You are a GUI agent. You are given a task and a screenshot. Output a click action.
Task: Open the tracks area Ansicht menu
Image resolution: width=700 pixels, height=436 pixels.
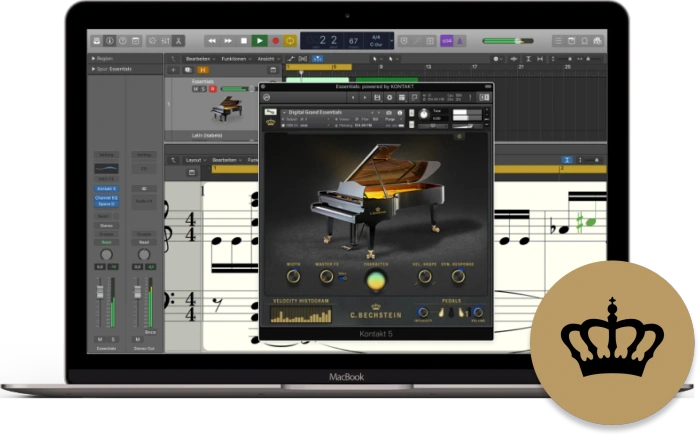[268, 59]
